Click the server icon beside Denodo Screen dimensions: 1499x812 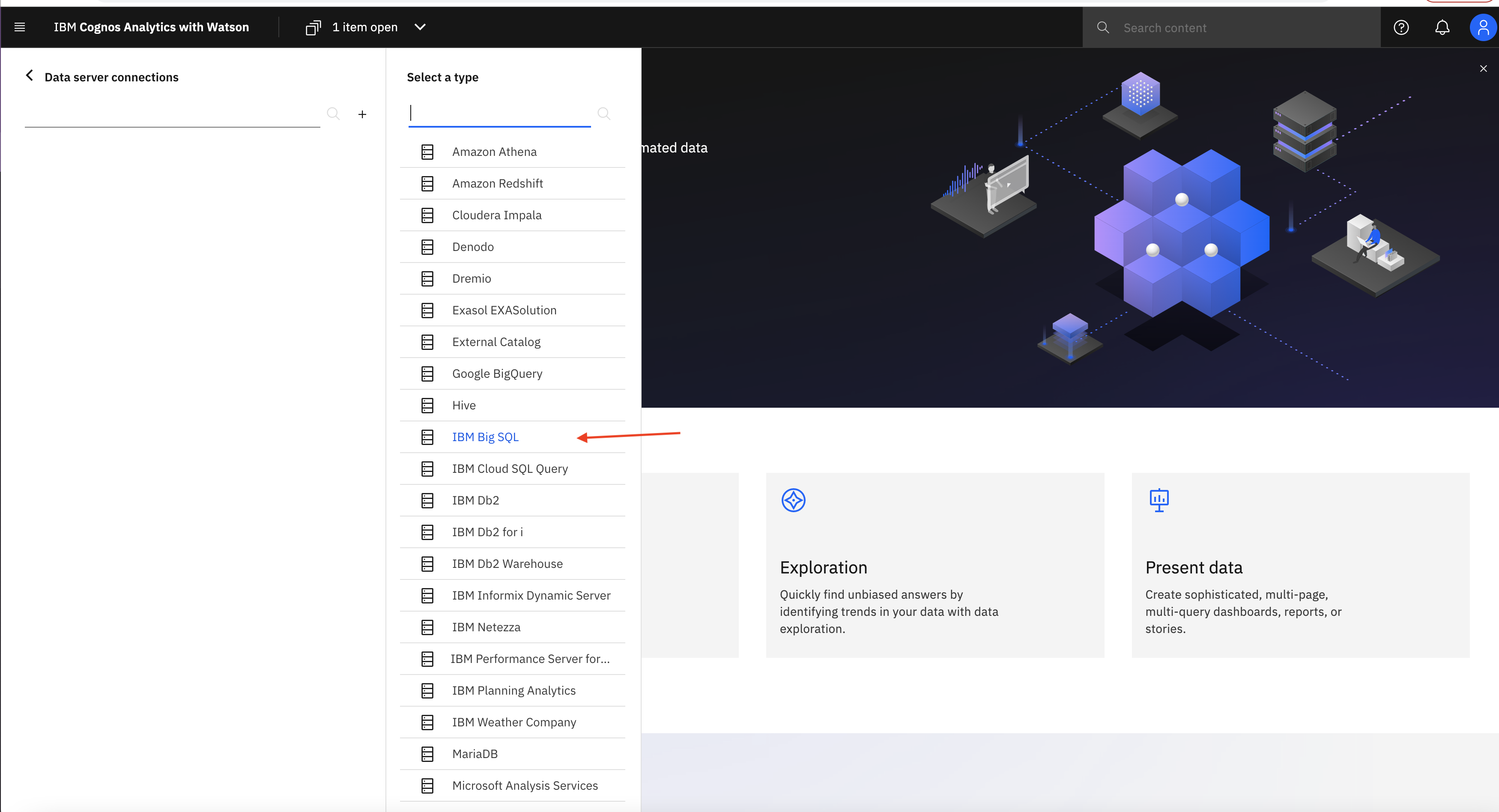[x=427, y=247]
